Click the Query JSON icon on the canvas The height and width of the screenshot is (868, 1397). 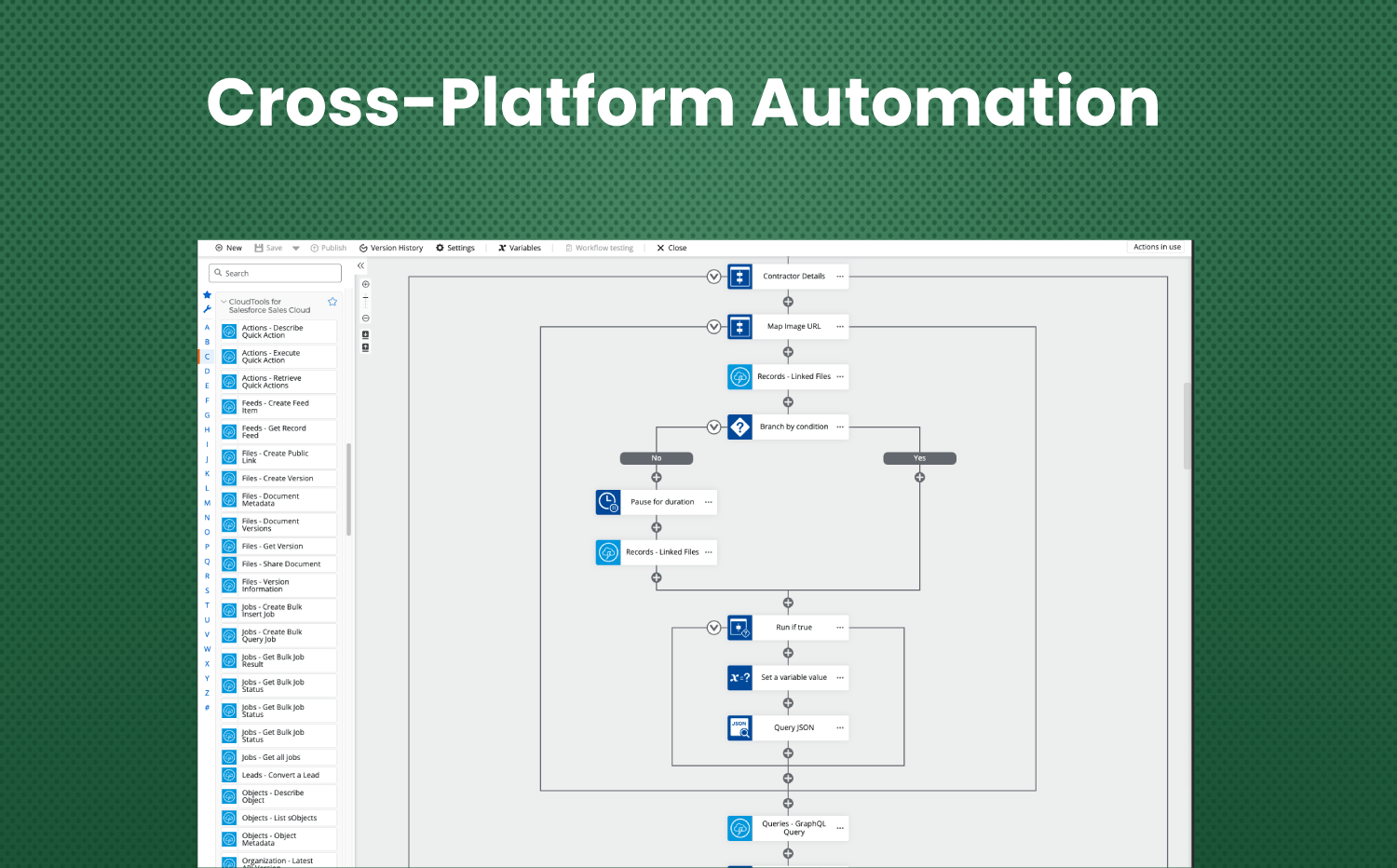point(739,727)
